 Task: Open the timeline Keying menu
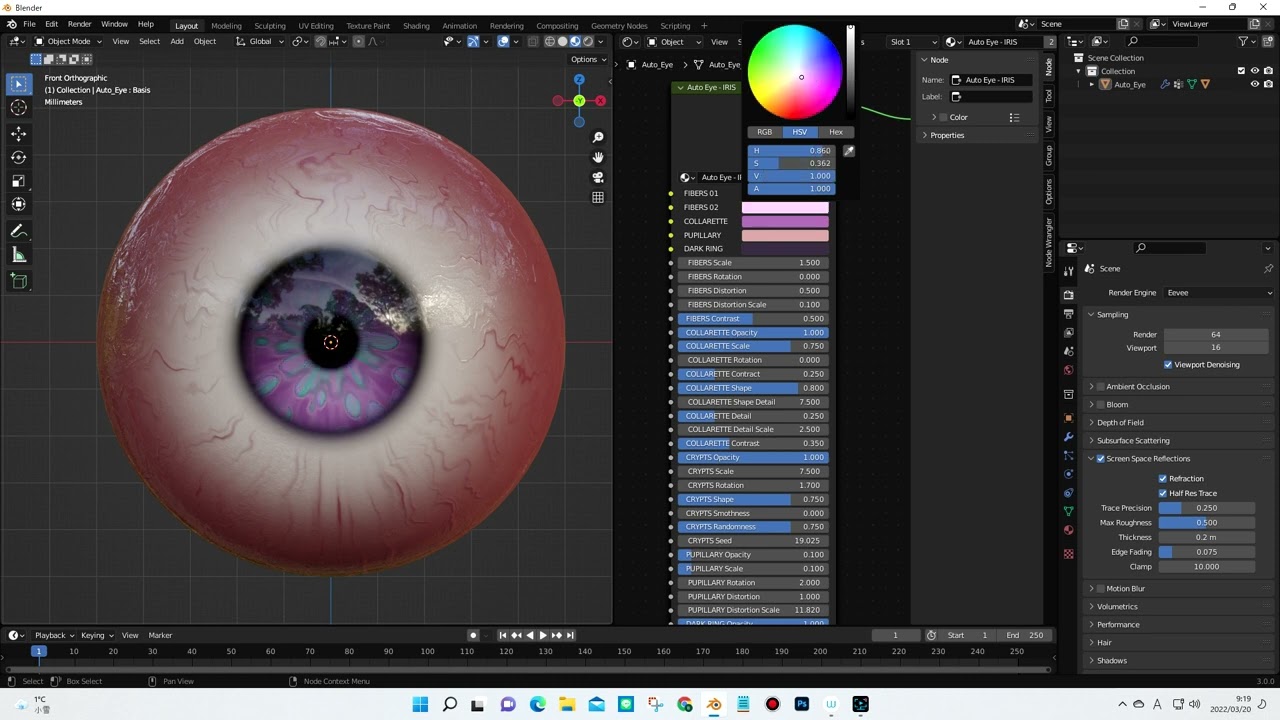[97, 635]
